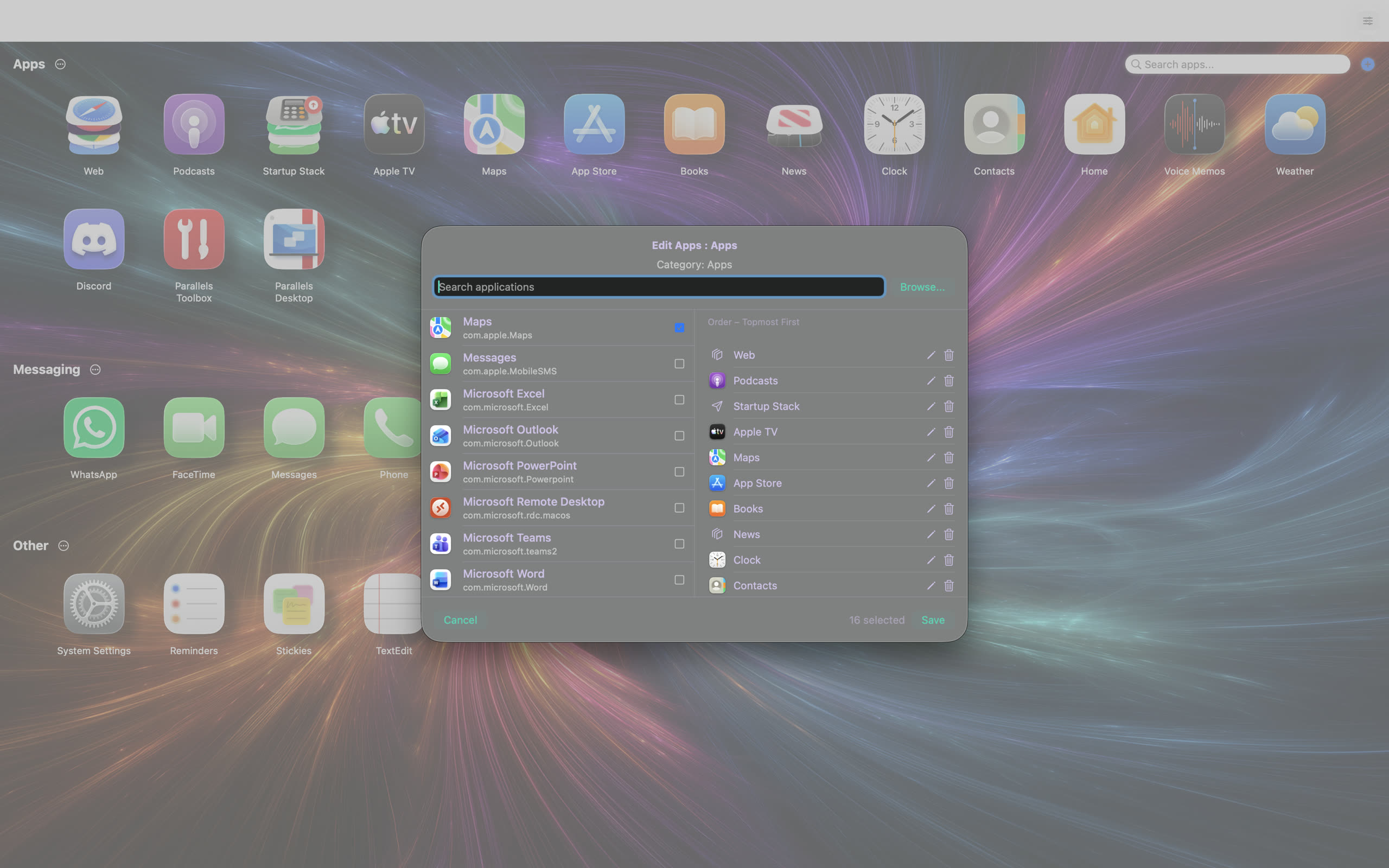Open the Other category options menu
The width and height of the screenshot is (1389, 868).
click(x=63, y=546)
